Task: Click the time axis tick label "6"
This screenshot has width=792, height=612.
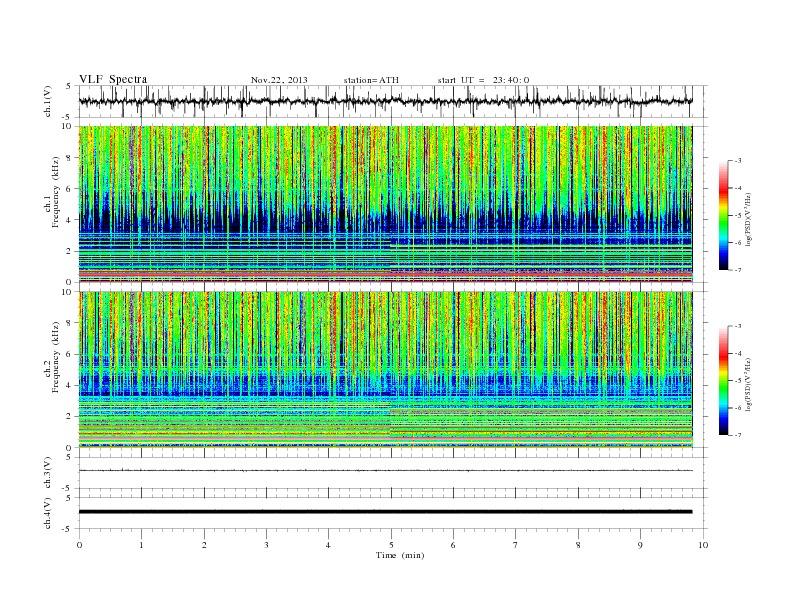Action: (453, 545)
